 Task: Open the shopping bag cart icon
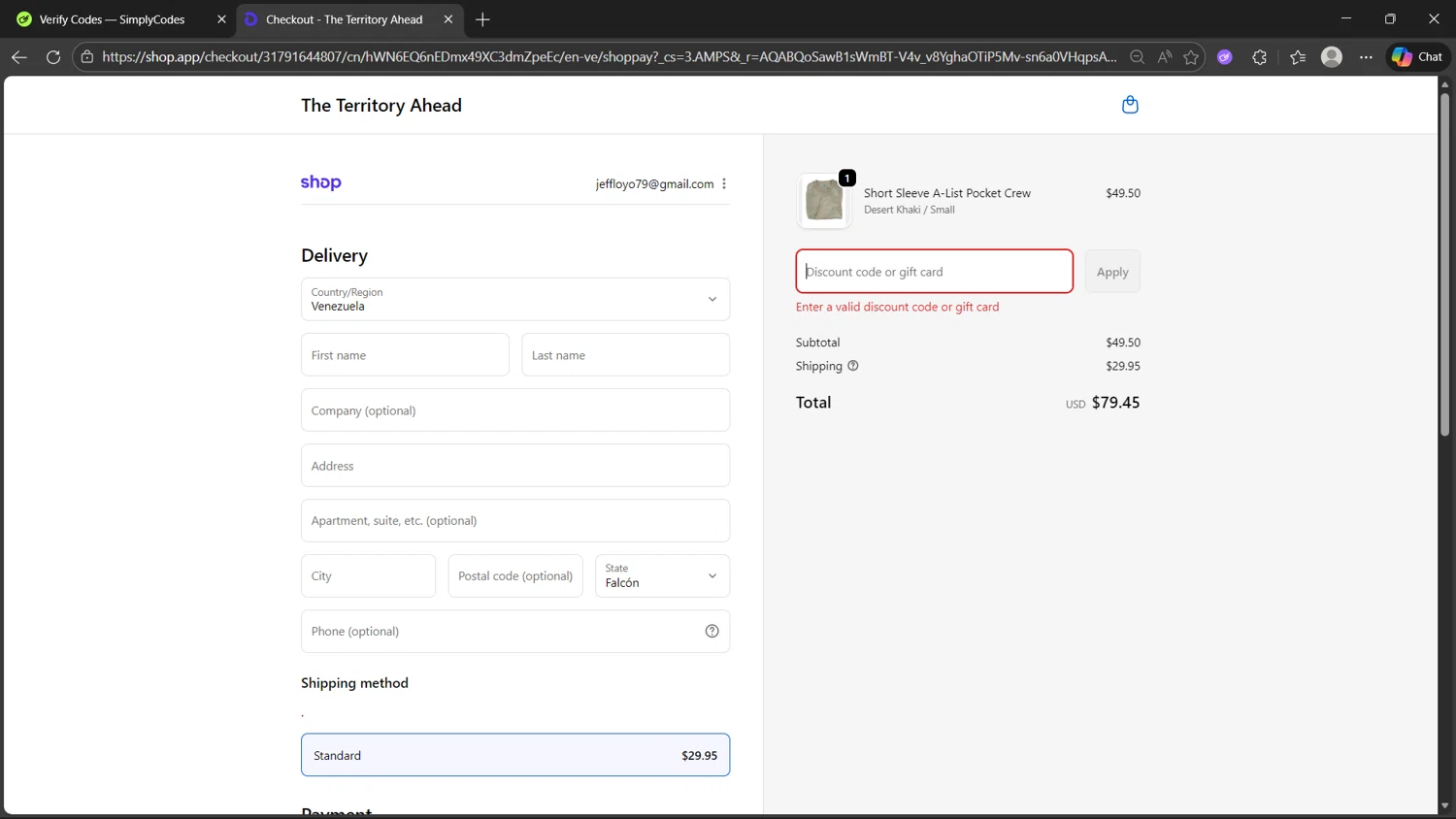(1130, 105)
